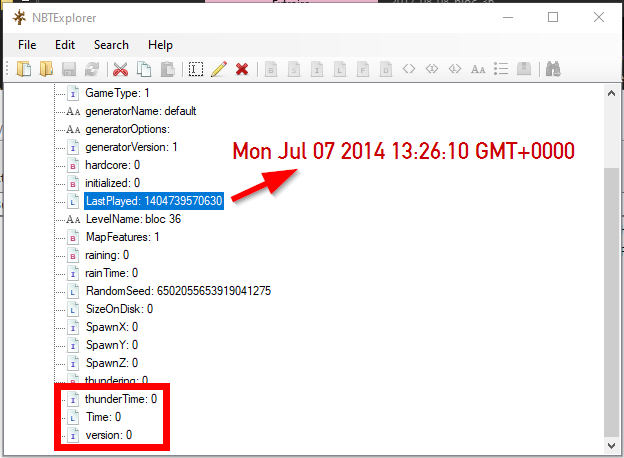
Task: Select the generatorVersion: 1 node
Action: (x=131, y=147)
